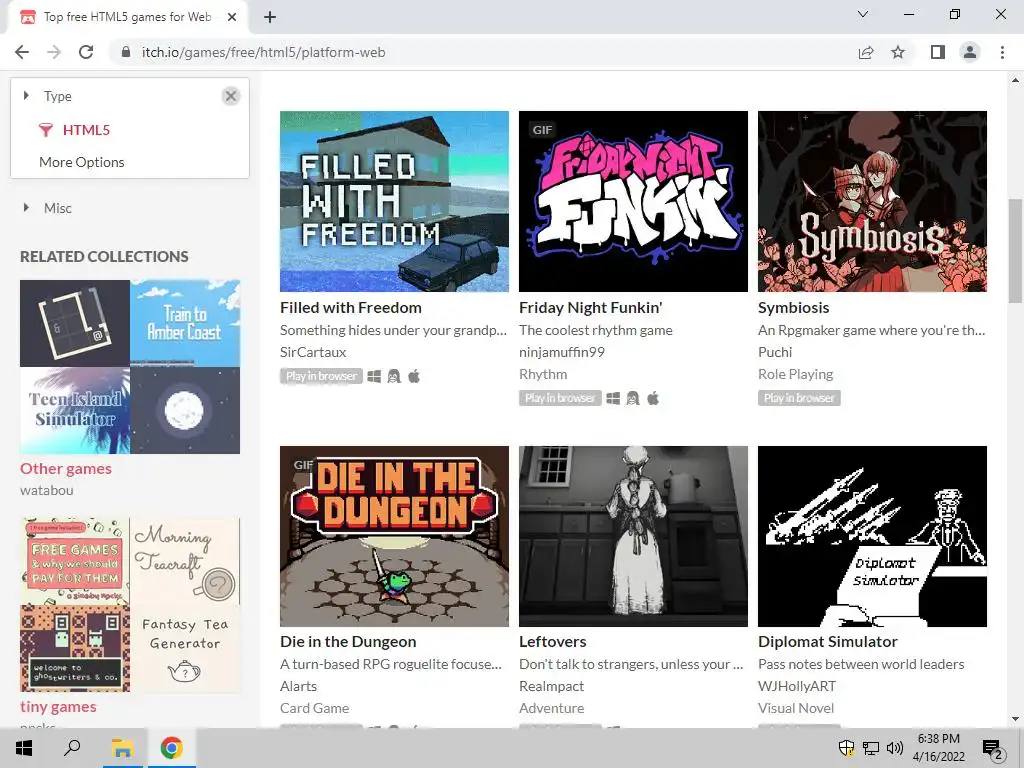1024x768 pixels.
Task: Close the itch.io games tab
Action: pos(232,17)
